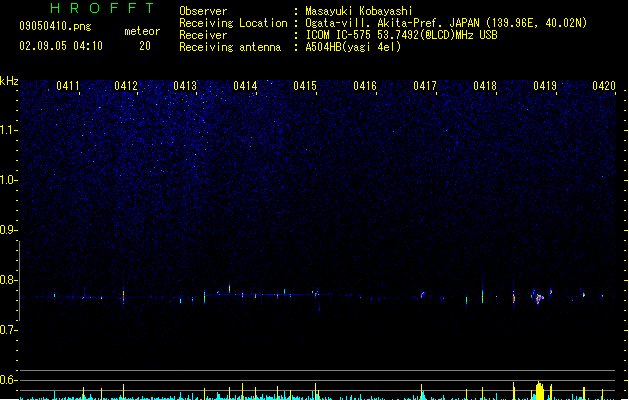629x400 pixels.
Task: Click the 0.6 kHz axis label
Action: [8, 380]
